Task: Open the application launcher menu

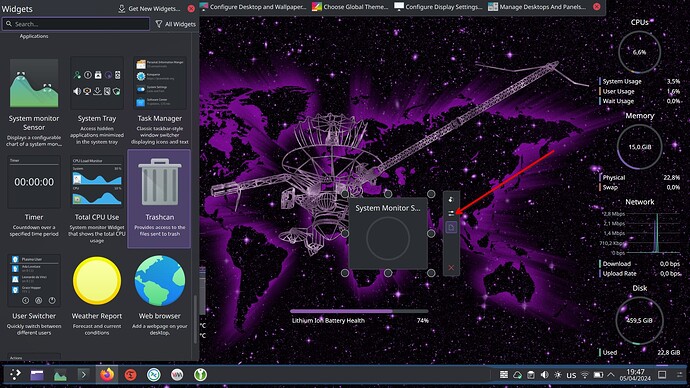Action: click(x=15, y=375)
